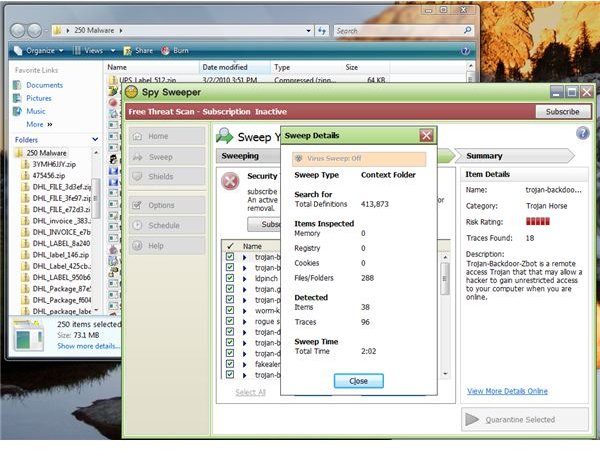
Task: Sort by the Type column header
Action: point(306,67)
